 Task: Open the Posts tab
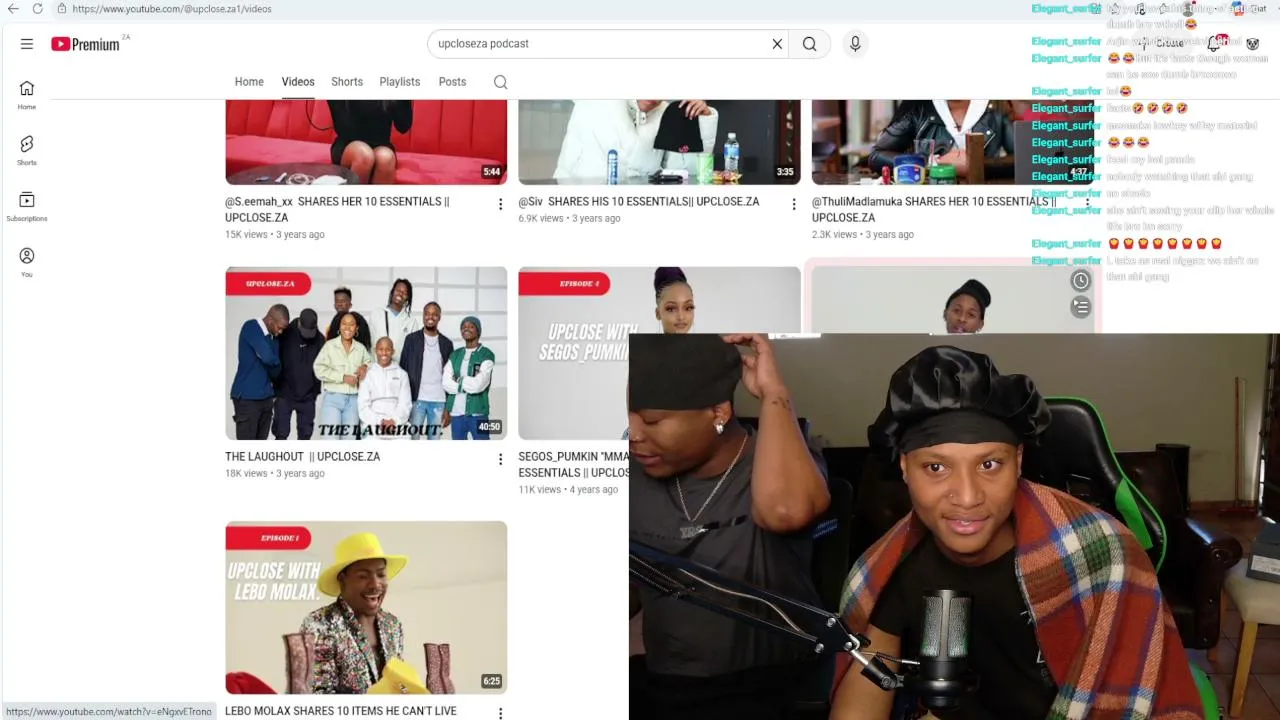(x=452, y=82)
